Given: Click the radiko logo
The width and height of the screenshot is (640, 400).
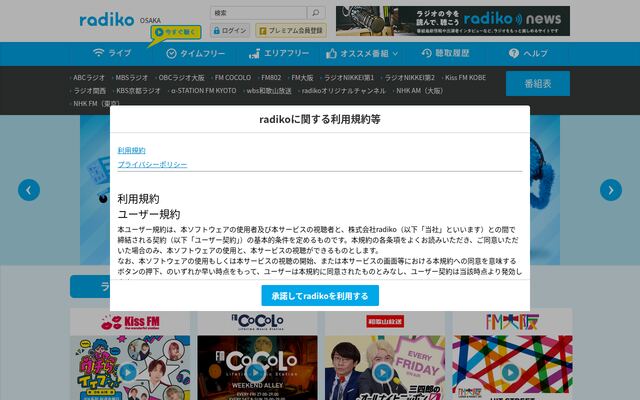Looking at the screenshot, I should [107, 19].
